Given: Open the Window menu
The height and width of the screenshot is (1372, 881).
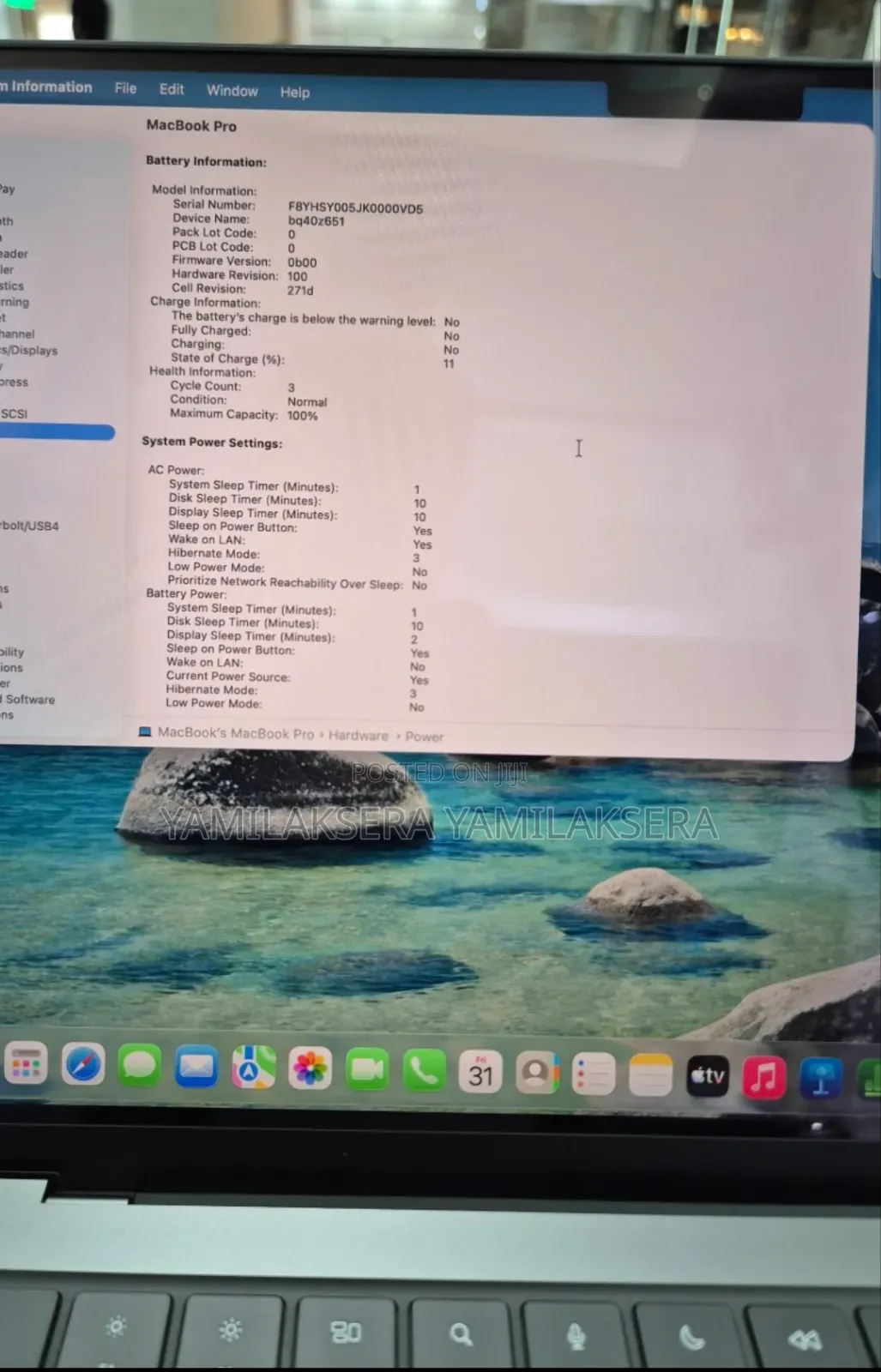Looking at the screenshot, I should pyautogui.click(x=232, y=91).
